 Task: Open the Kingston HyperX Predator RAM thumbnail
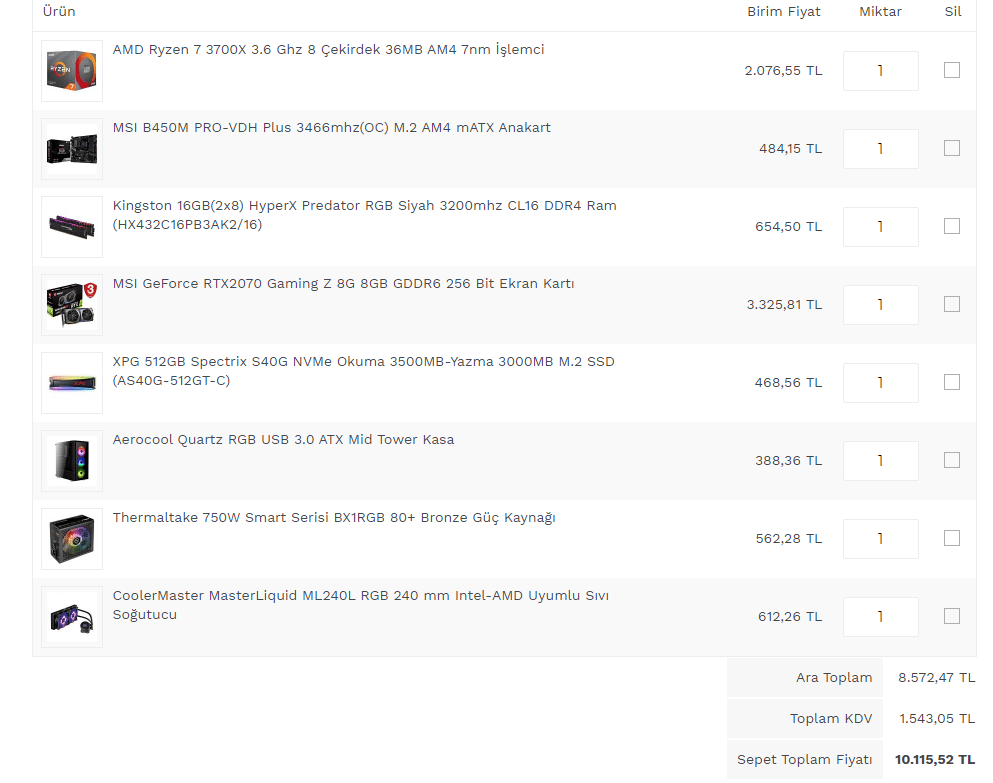click(72, 227)
